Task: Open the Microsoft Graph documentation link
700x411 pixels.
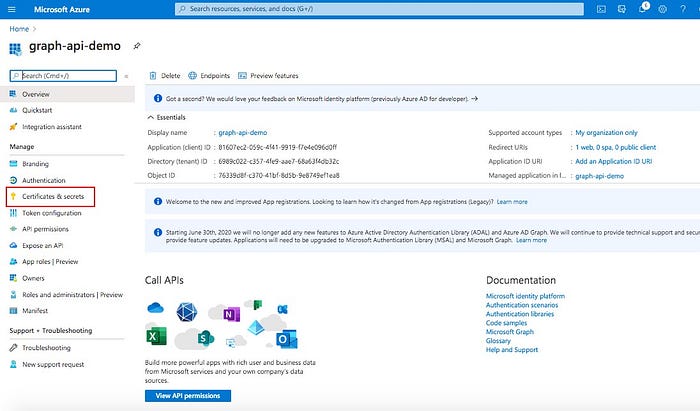Action: [x=510, y=332]
